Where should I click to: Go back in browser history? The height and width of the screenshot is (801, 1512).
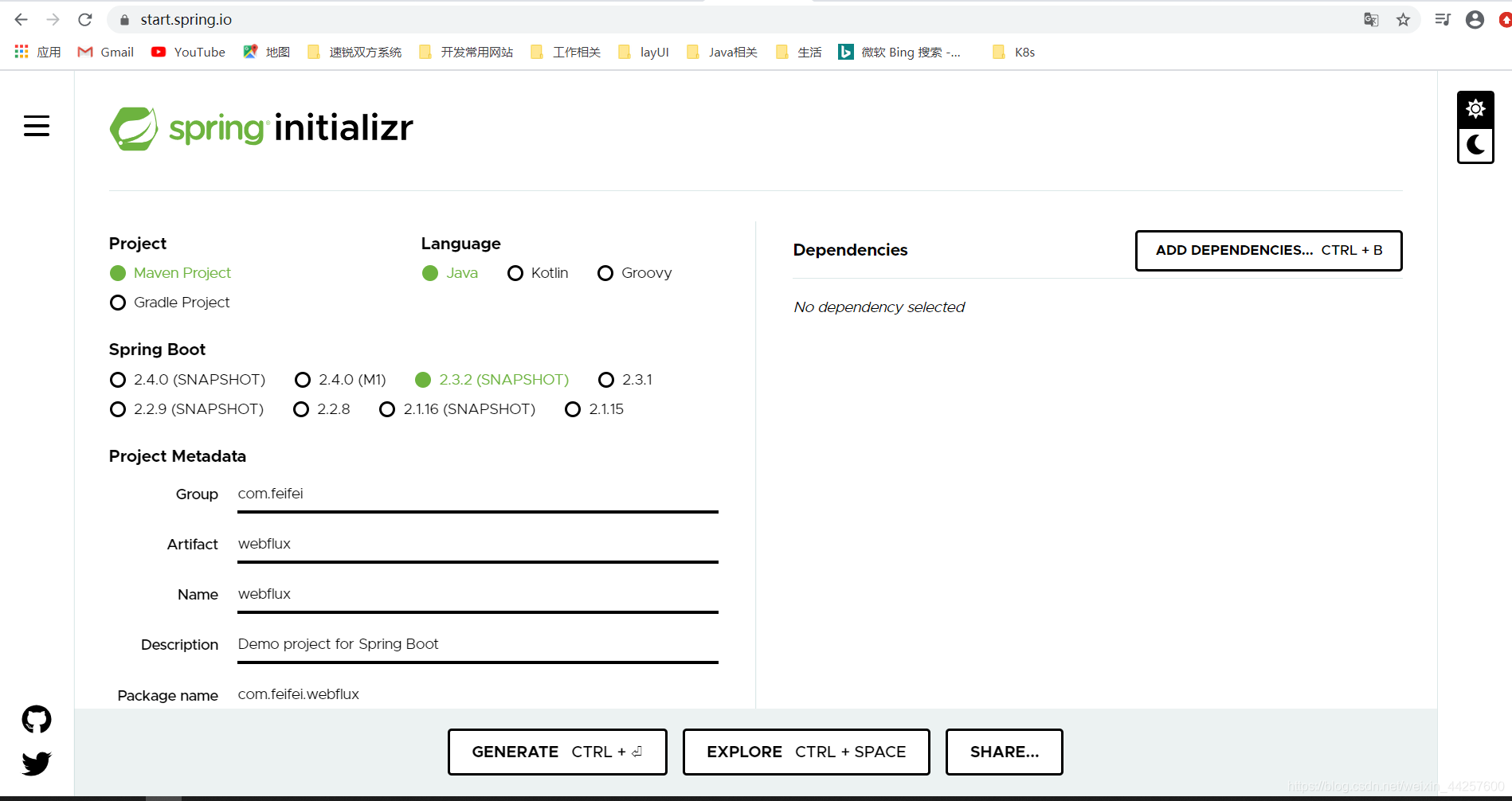[x=22, y=20]
